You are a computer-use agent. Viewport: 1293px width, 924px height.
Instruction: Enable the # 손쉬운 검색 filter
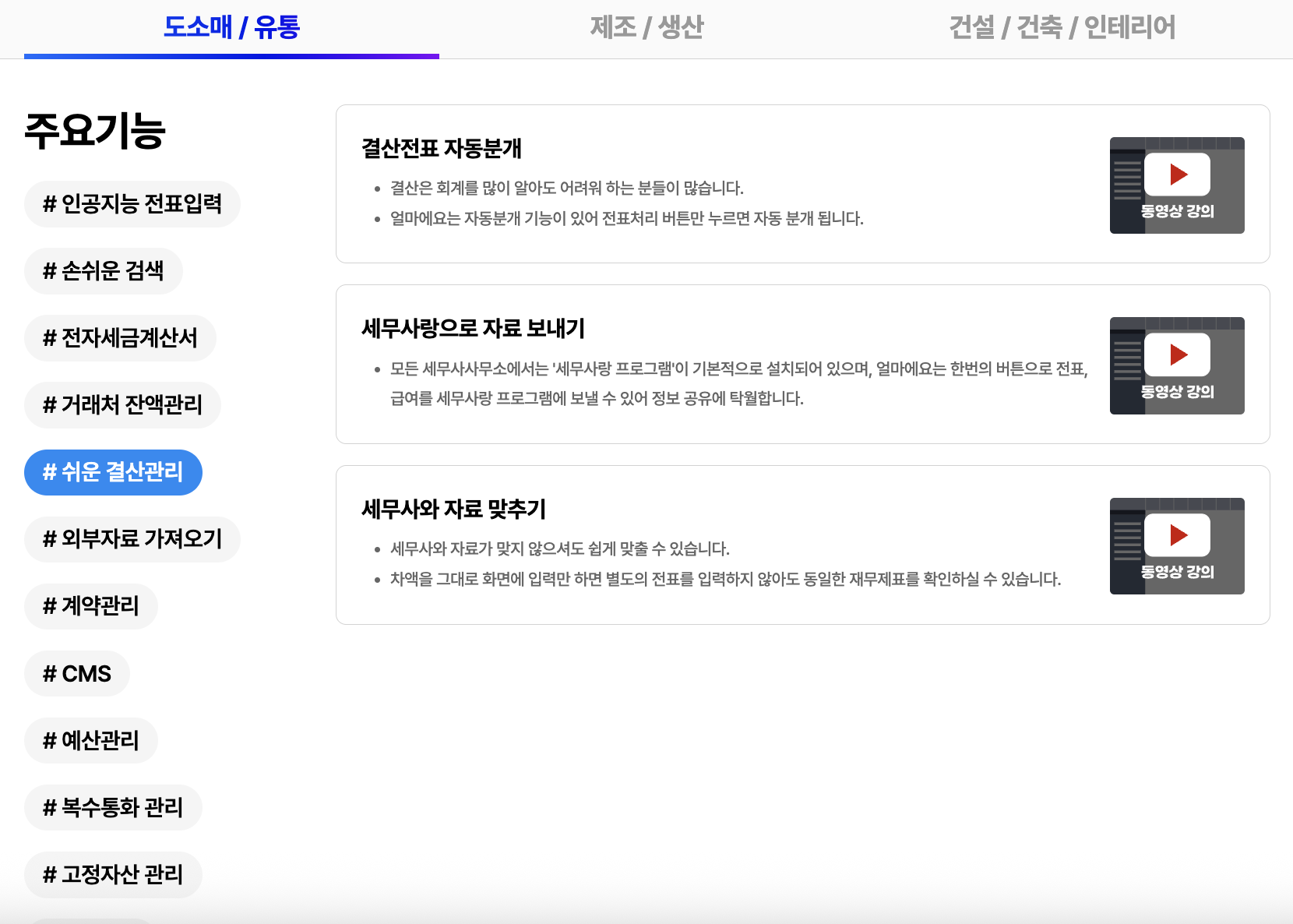[x=103, y=270]
